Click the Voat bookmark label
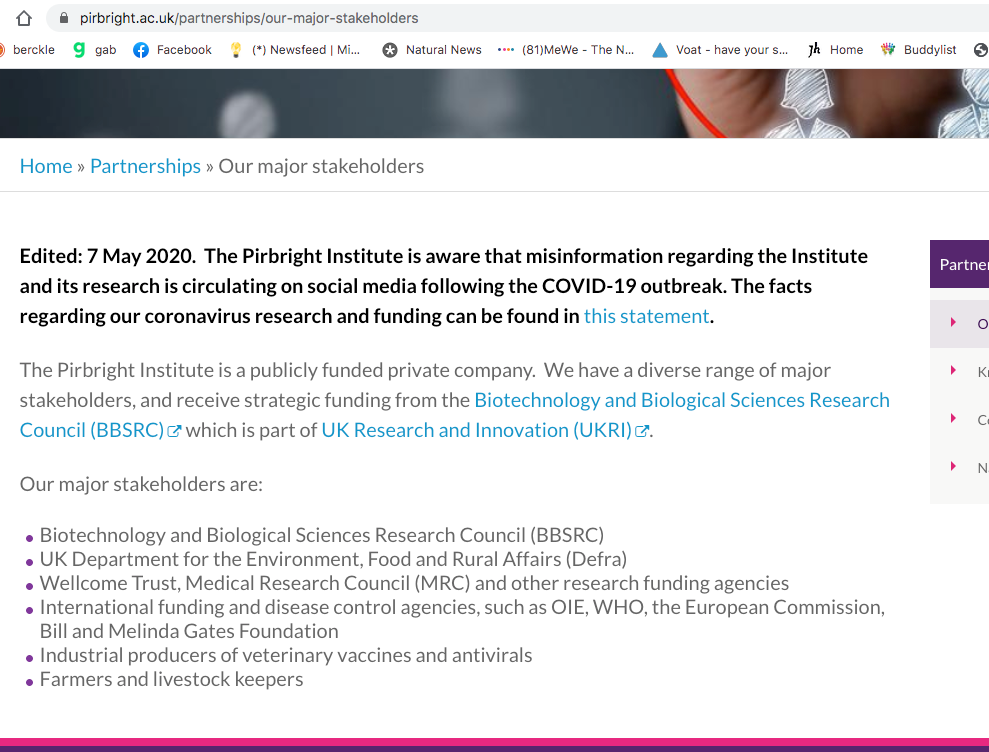Screen dimensions: 989x752 pos(732,50)
